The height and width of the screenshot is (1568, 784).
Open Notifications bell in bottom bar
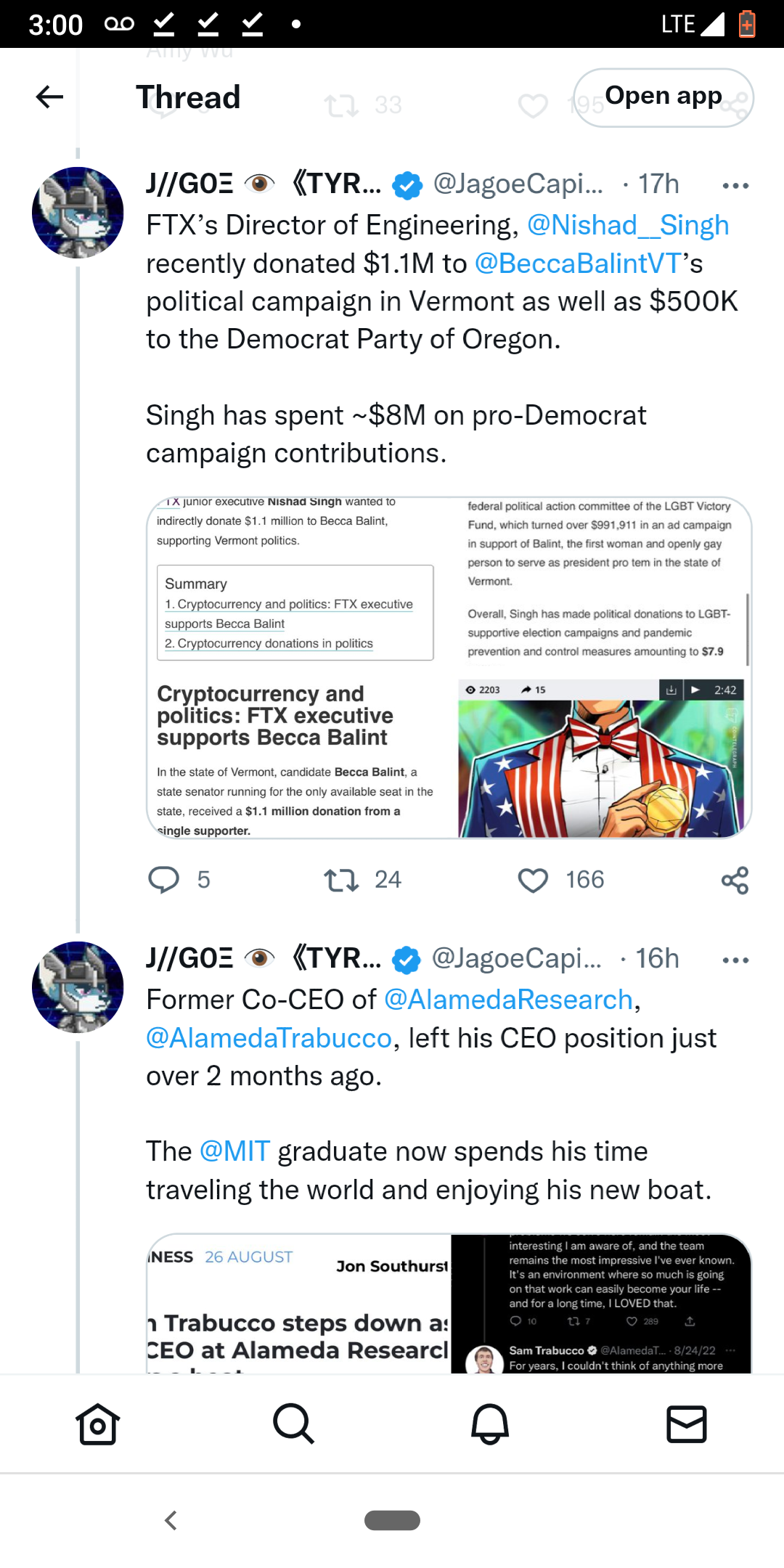tap(490, 1424)
